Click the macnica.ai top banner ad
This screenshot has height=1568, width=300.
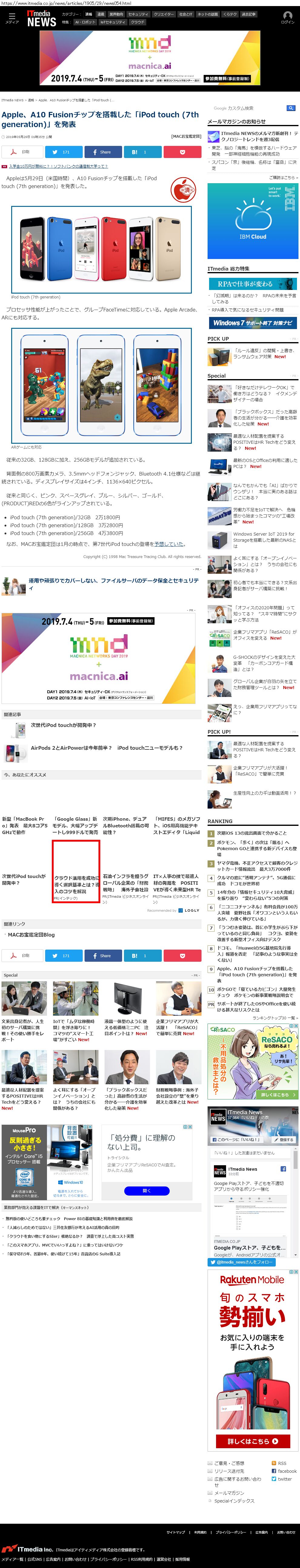tap(150, 58)
